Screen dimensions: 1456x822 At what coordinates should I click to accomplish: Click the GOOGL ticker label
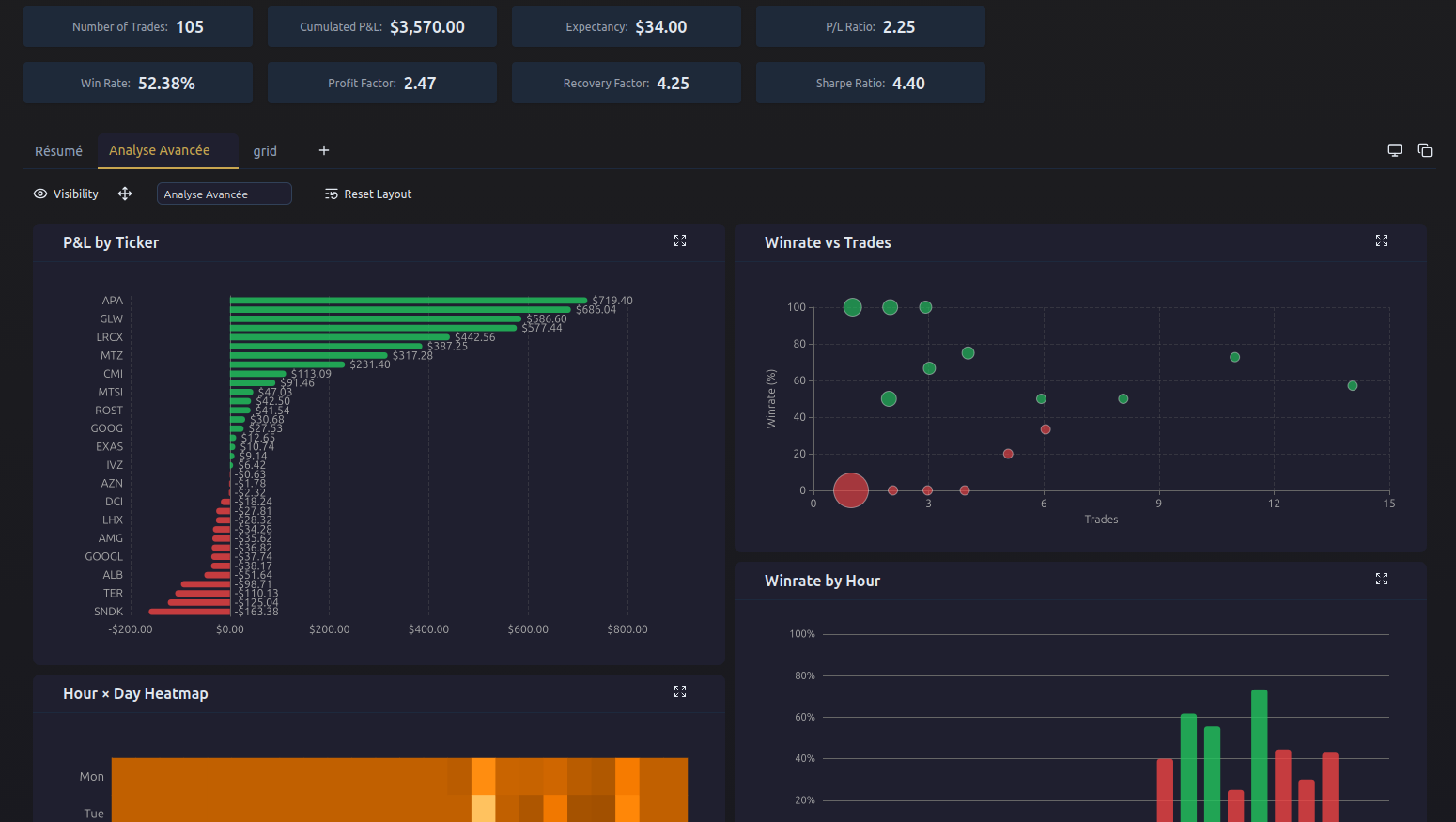[104, 556]
